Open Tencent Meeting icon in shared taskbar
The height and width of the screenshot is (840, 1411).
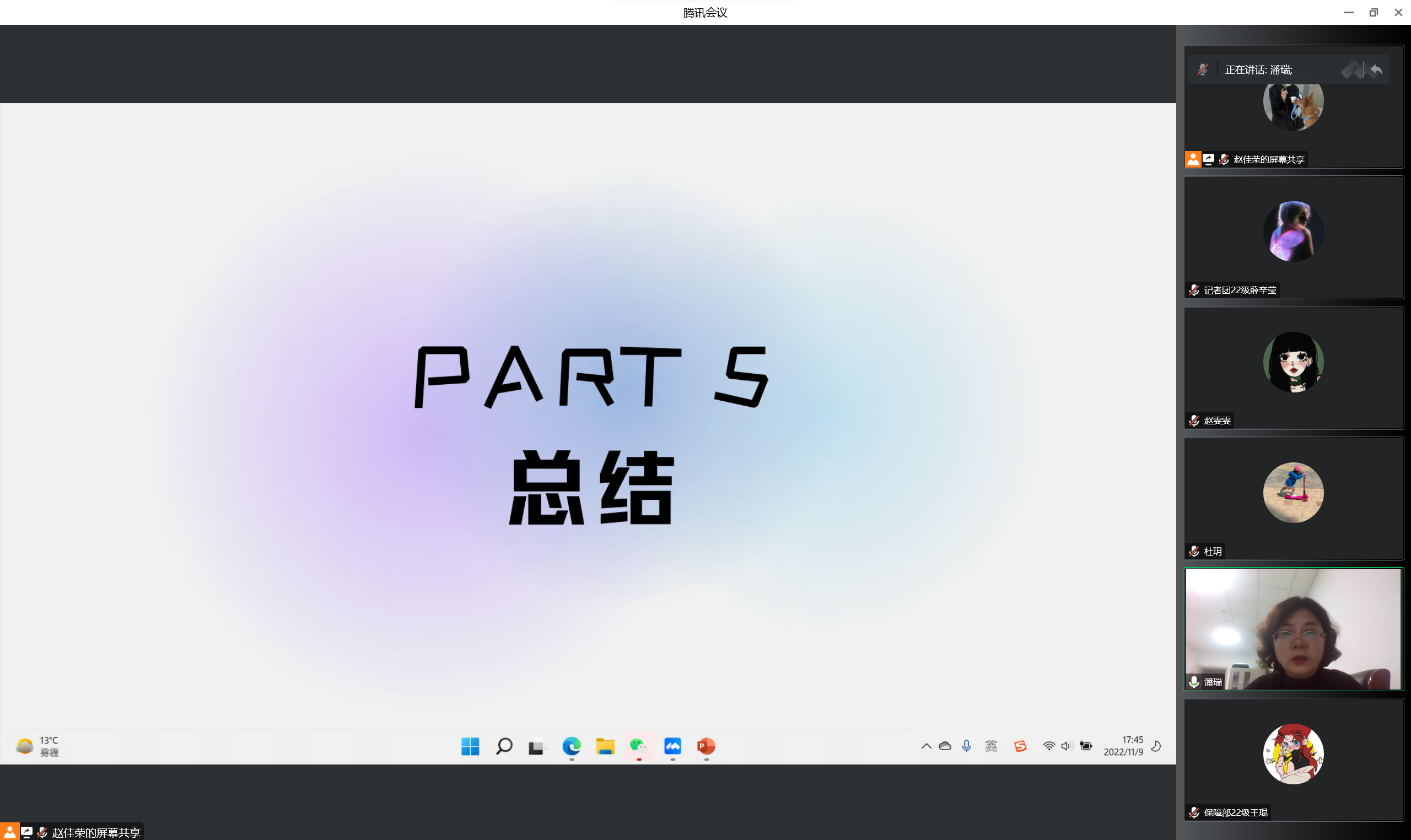click(x=672, y=746)
